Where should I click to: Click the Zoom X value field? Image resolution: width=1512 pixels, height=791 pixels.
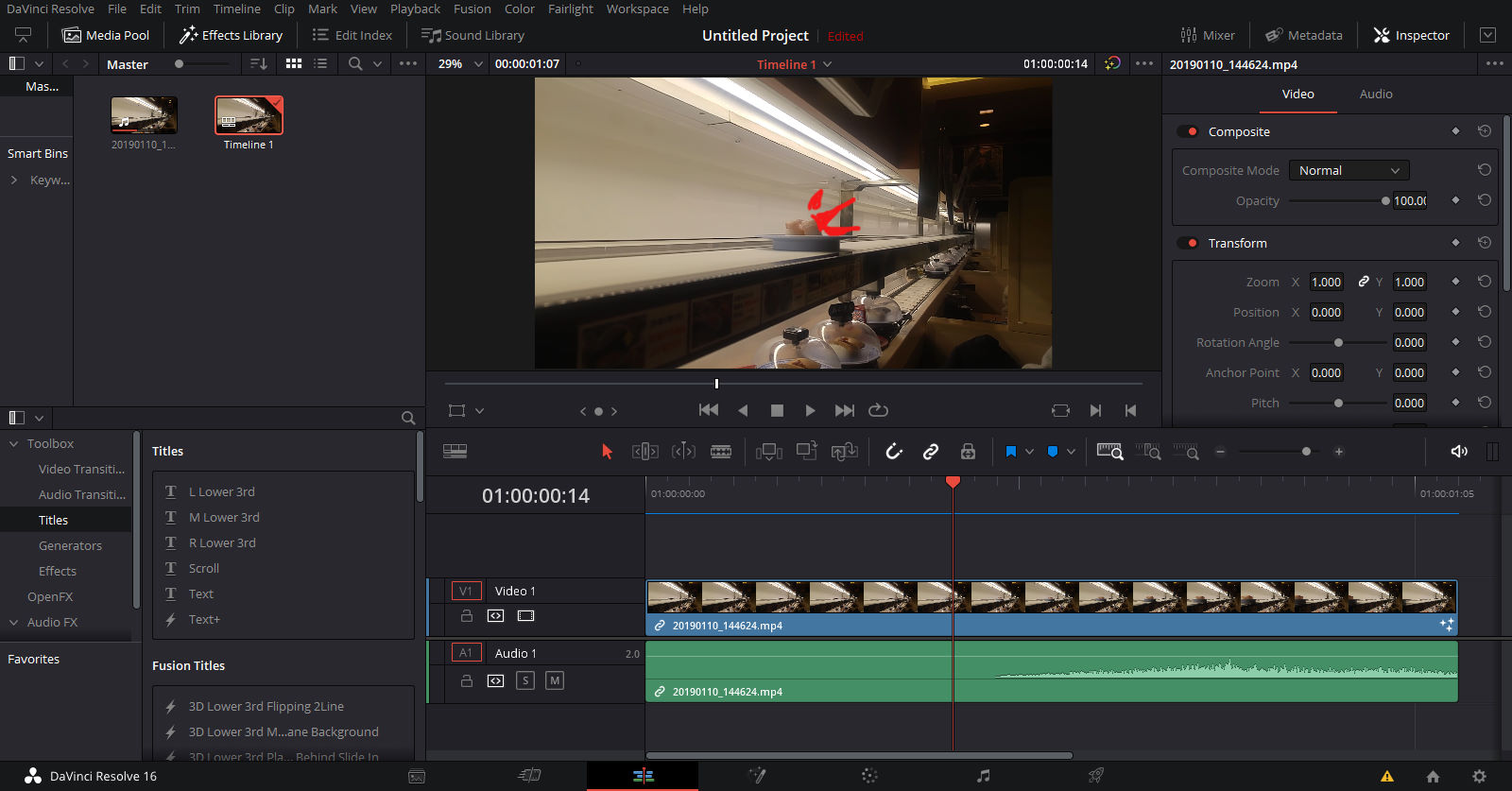1327,282
